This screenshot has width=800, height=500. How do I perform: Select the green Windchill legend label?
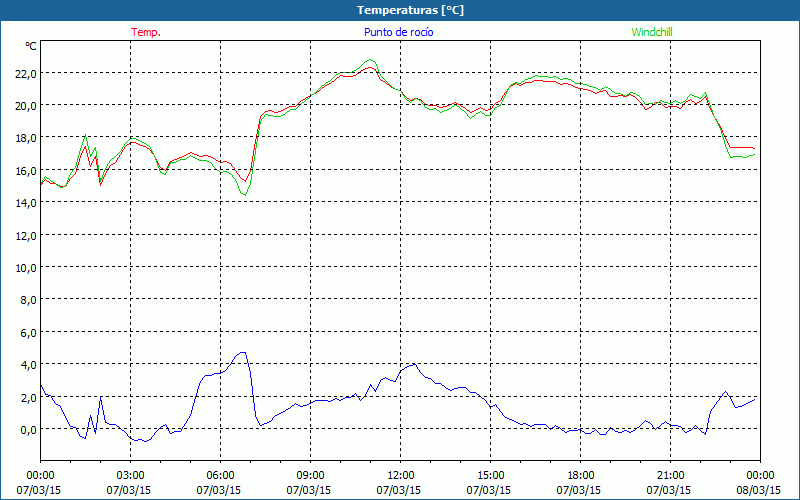[x=652, y=32]
